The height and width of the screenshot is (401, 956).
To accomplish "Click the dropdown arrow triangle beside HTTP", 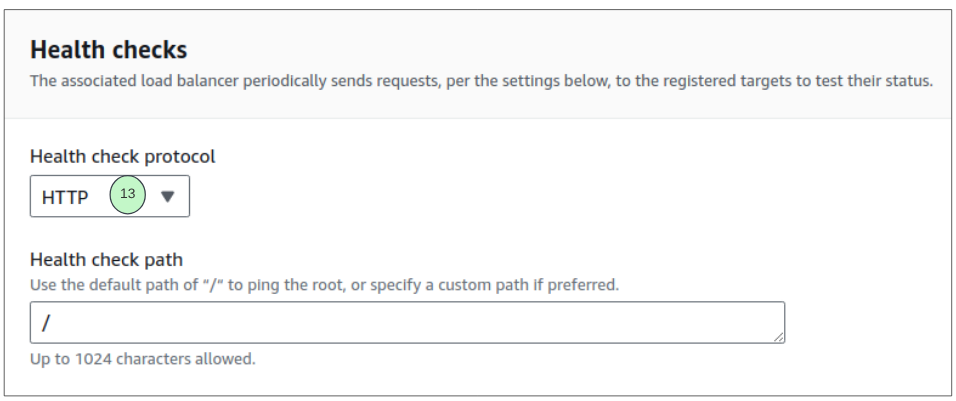I will [168, 196].
